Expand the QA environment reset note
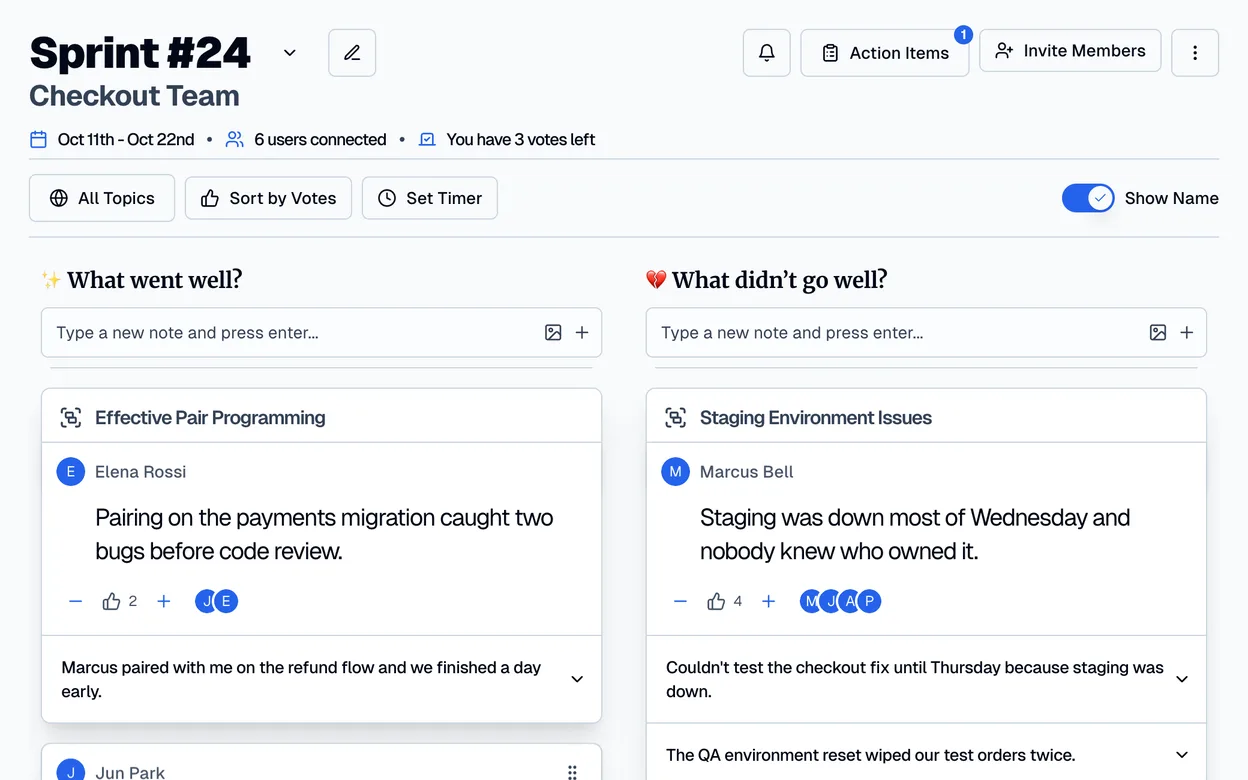 click(1182, 755)
